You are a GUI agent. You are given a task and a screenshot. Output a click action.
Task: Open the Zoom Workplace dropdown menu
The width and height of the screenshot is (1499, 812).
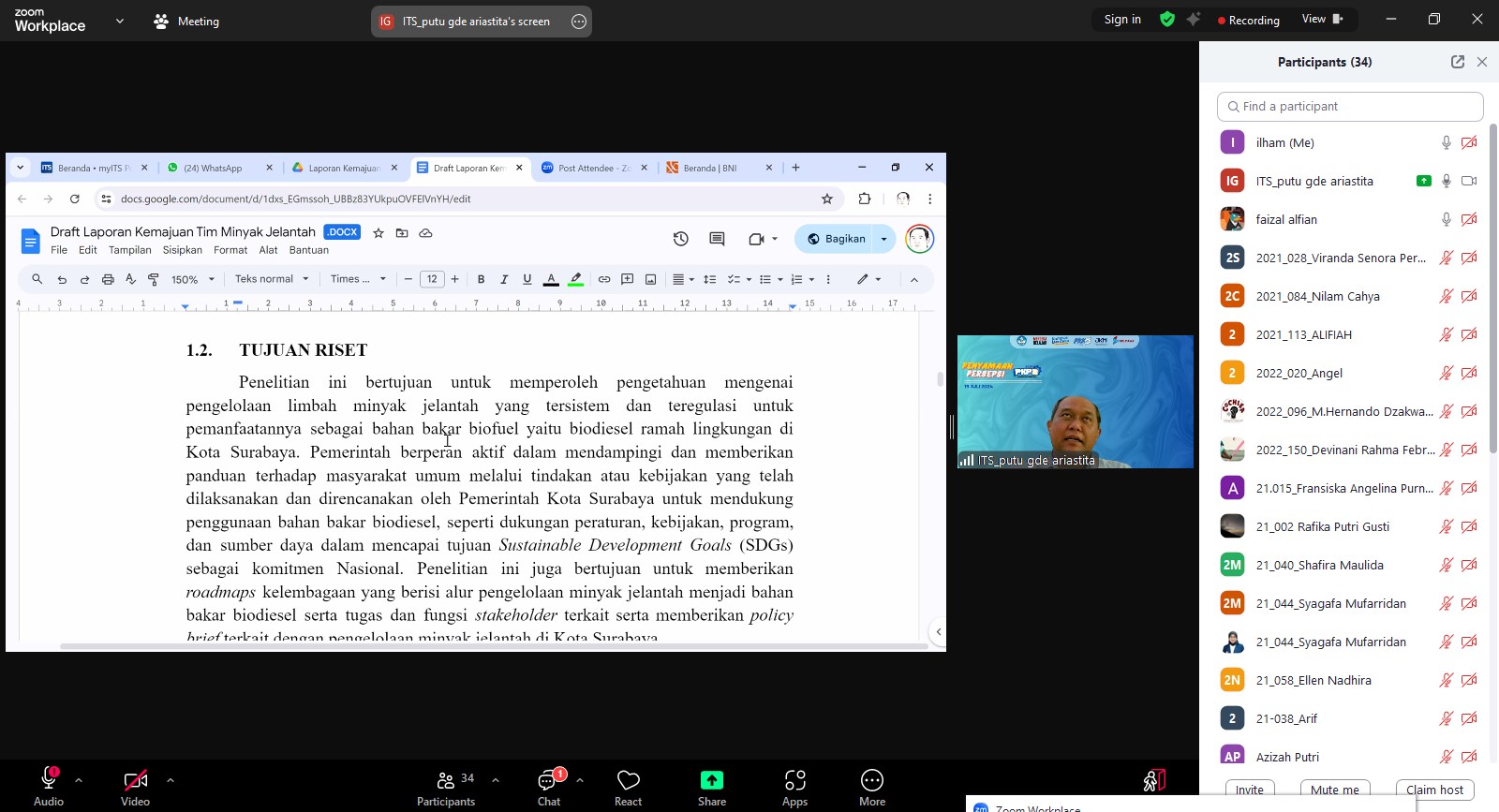[x=119, y=21]
